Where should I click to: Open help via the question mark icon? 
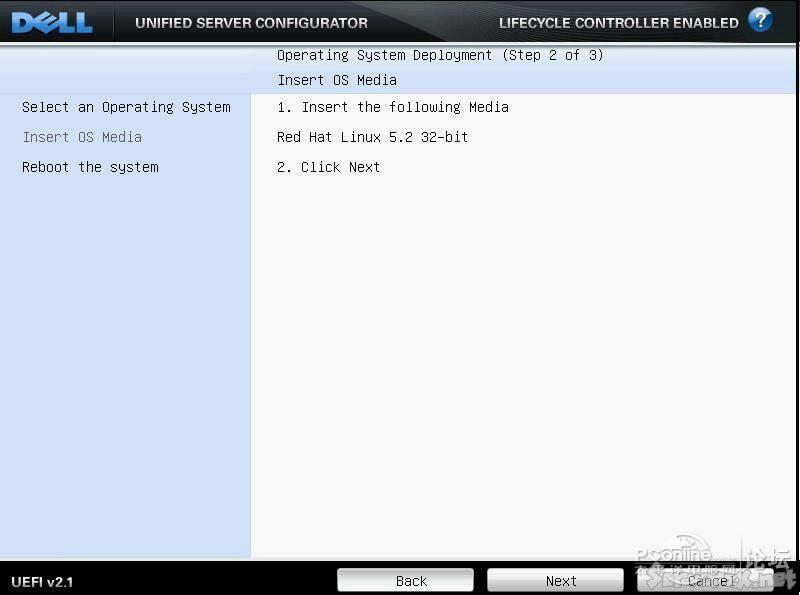760,20
